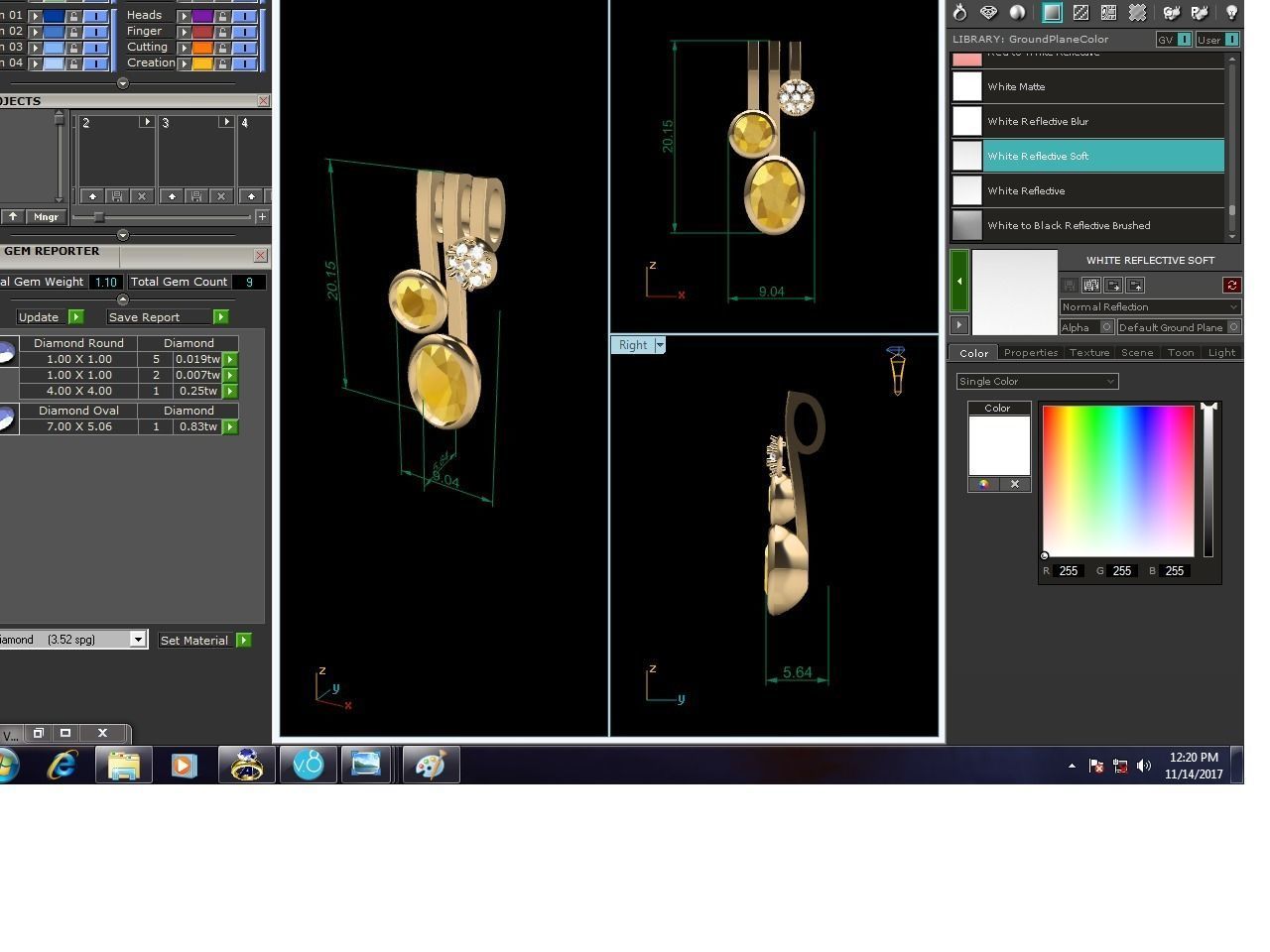Select White Matte material
This screenshot has height=952, width=1270.
(1087, 86)
